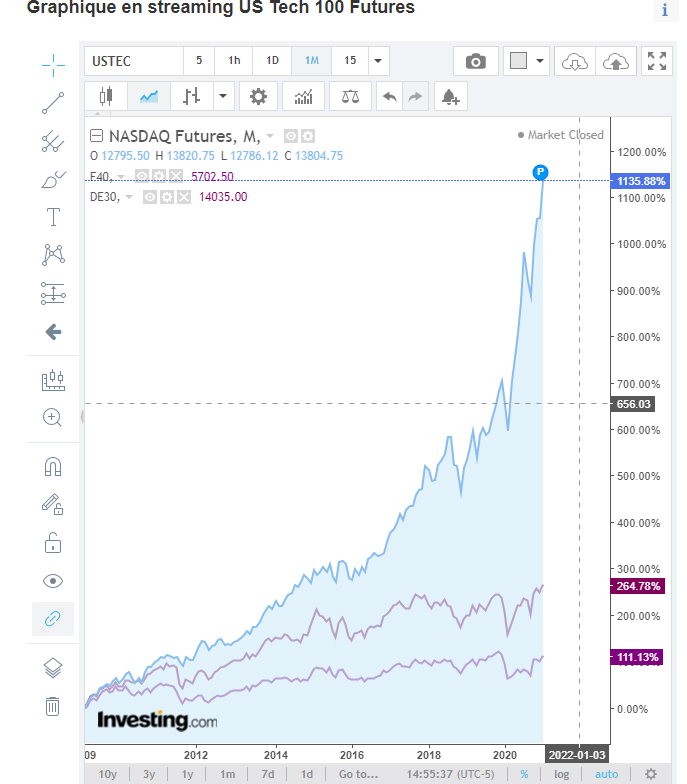Take a chart snapshot with camera icon
The height and width of the screenshot is (784, 687).
tap(476, 61)
